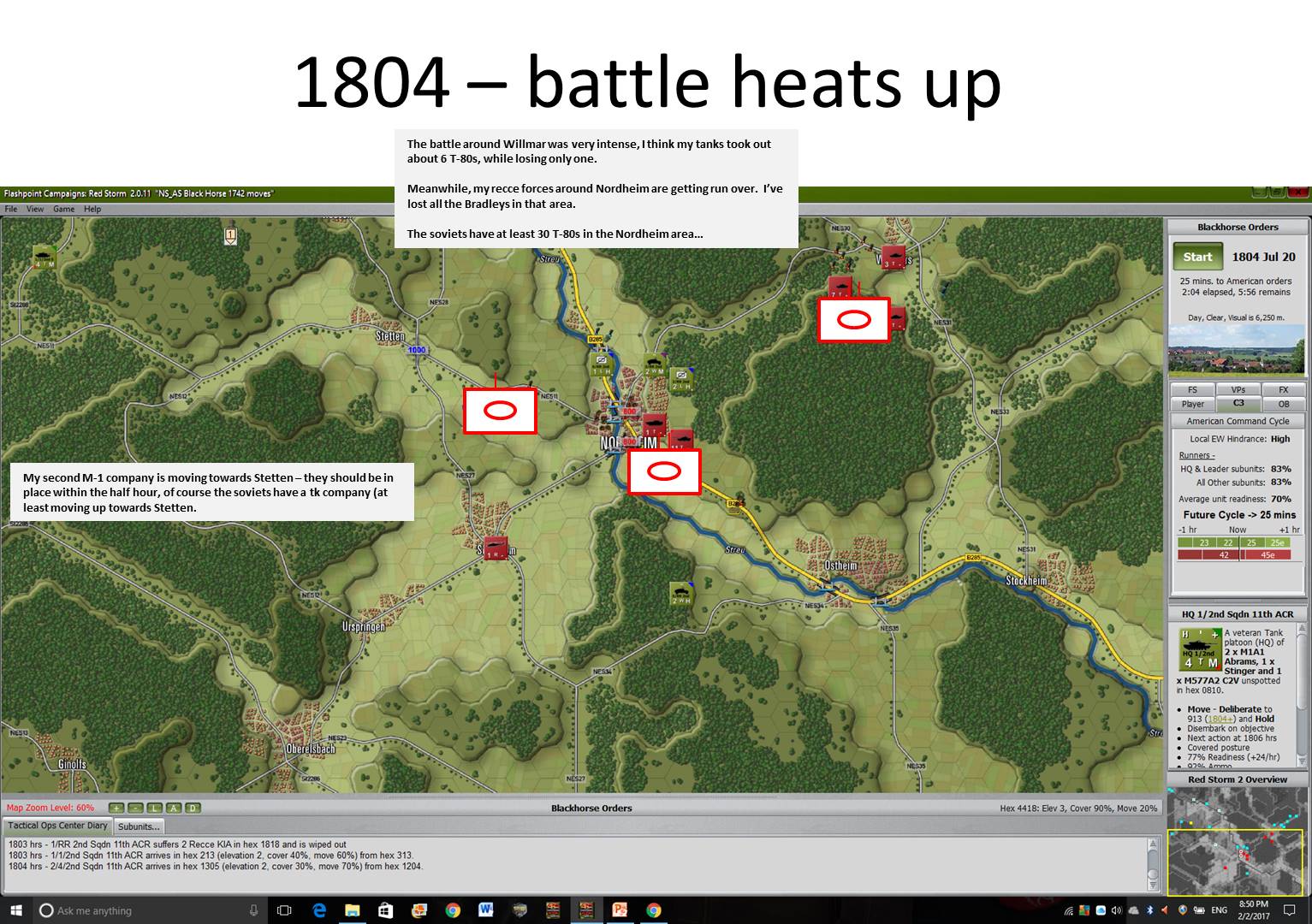Open PowerPoint from the taskbar
1312x924 pixels.
pyautogui.click(x=620, y=910)
